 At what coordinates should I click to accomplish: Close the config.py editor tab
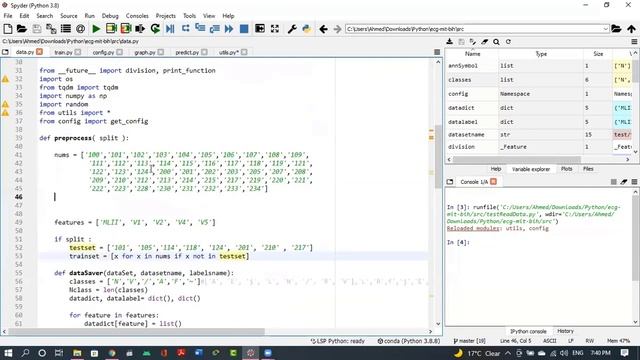tap(119, 52)
